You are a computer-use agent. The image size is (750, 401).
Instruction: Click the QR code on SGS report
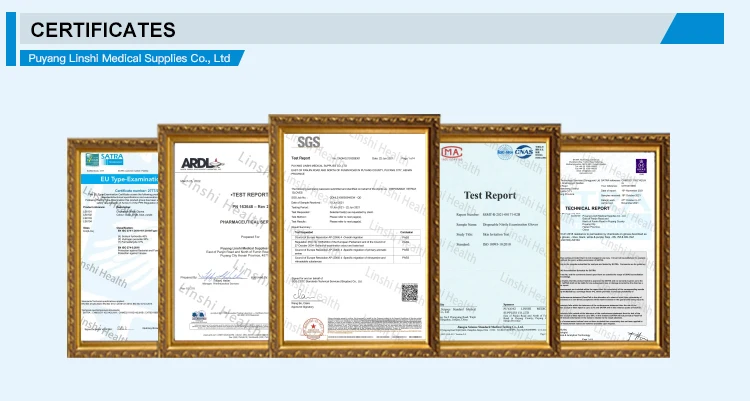pos(409,292)
